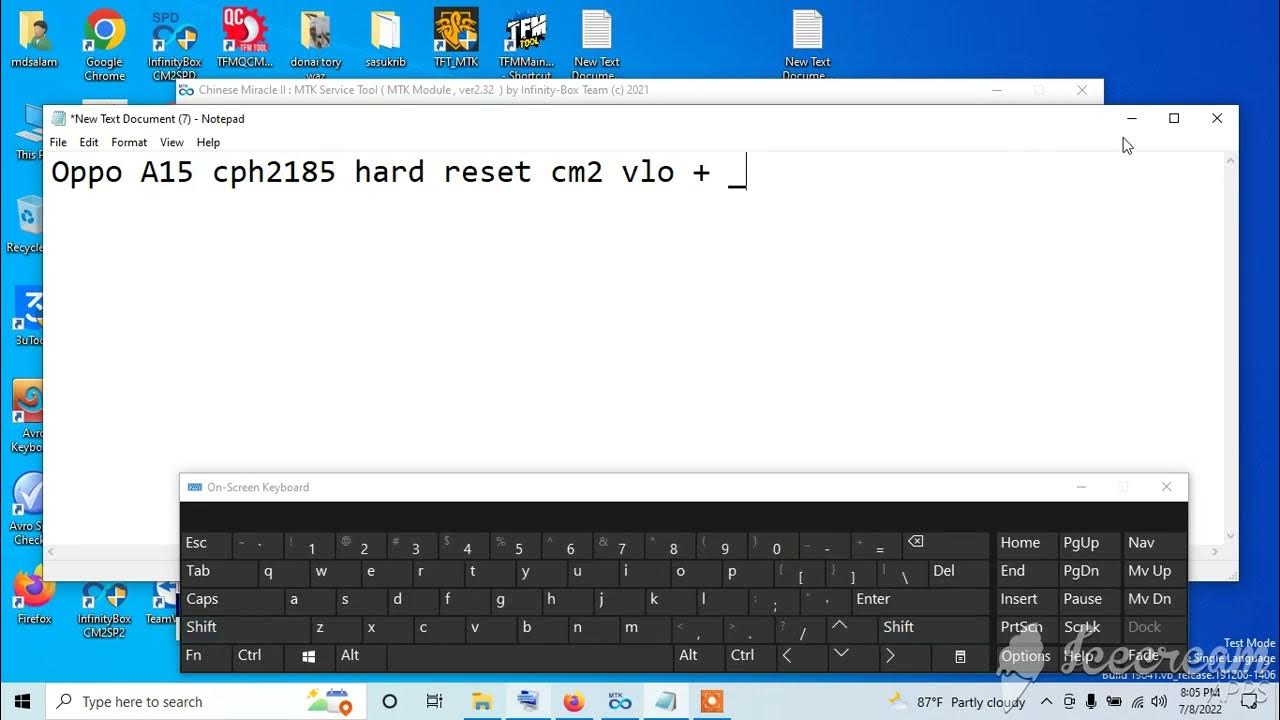This screenshot has height=720, width=1280.
Task: Switch to MTK Infinity tool in taskbar
Action: point(619,701)
